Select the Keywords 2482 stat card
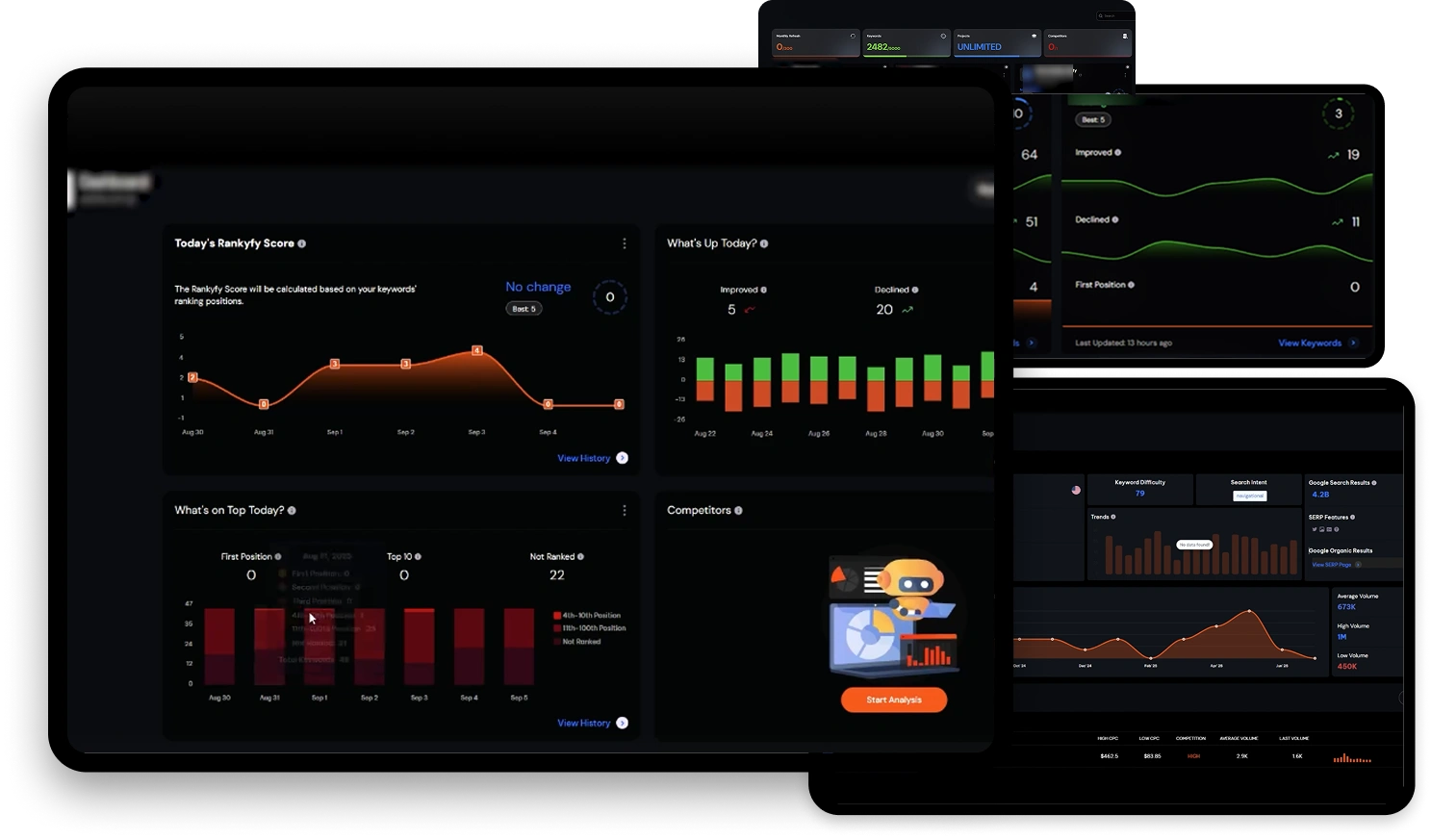This screenshot has width=1431, height=840. coord(905,42)
